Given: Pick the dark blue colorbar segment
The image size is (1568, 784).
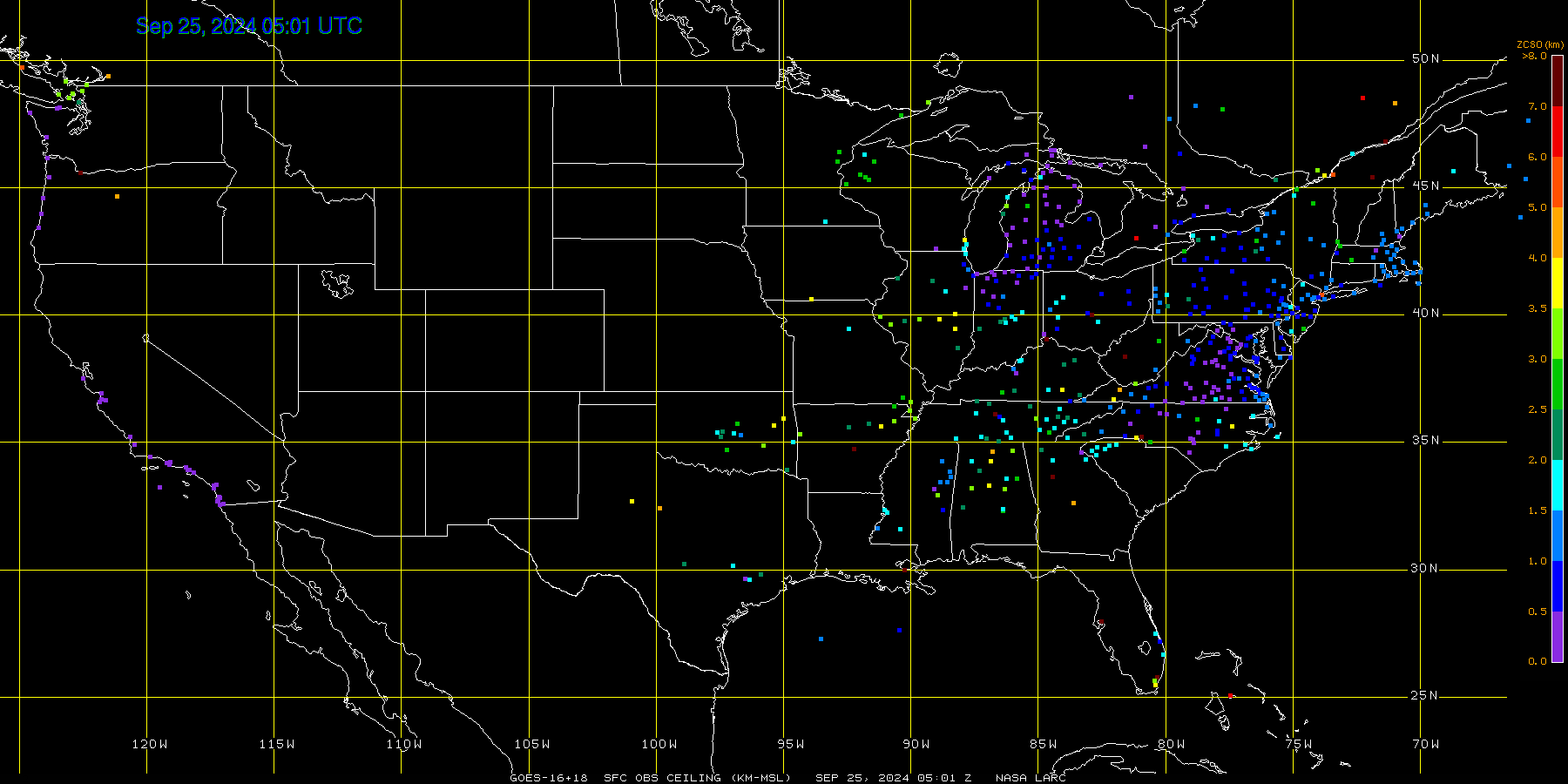Looking at the screenshot, I should (1558, 586).
